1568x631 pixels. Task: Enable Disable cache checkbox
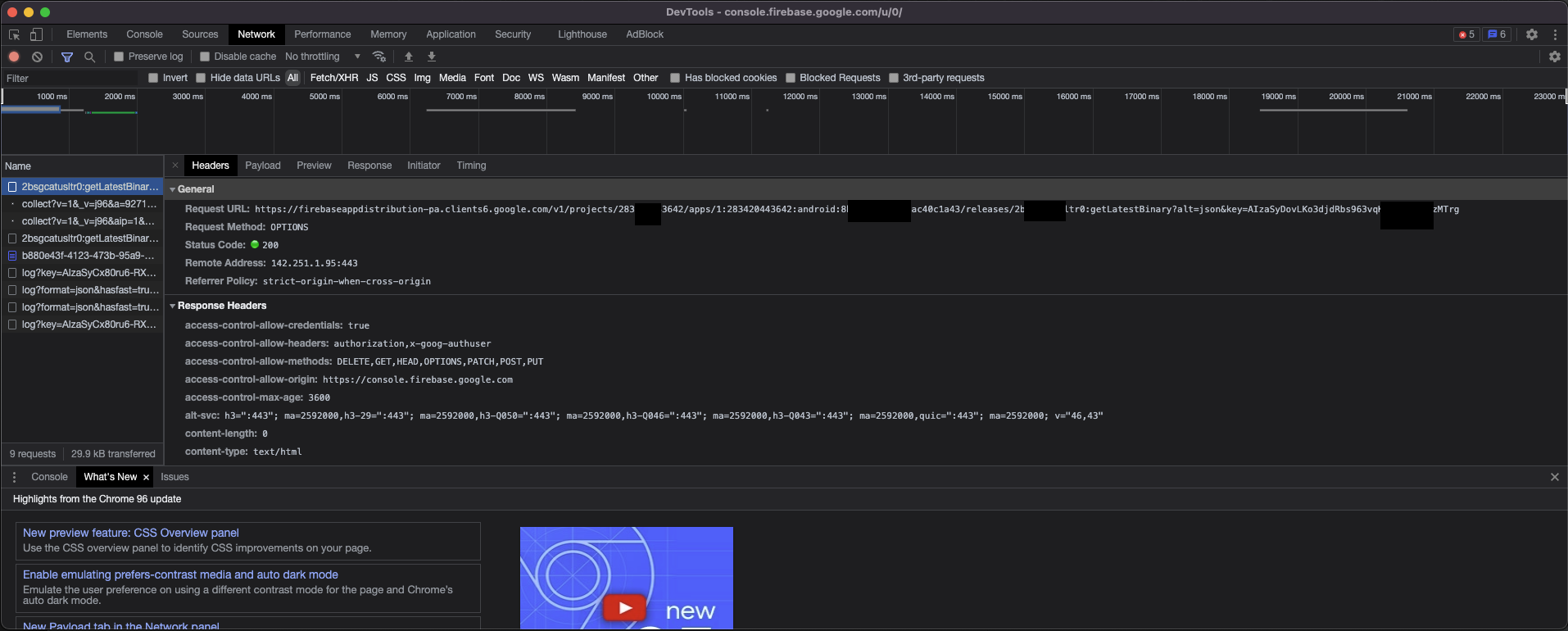(x=205, y=57)
